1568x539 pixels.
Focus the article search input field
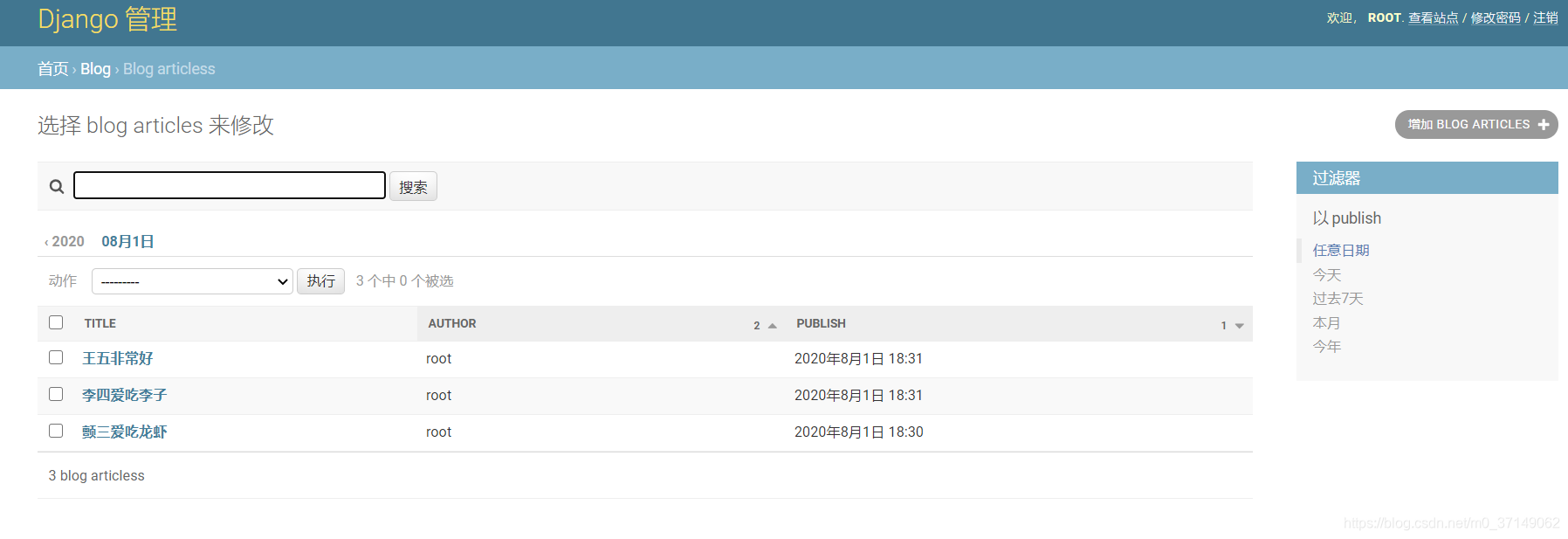click(x=230, y=185)
